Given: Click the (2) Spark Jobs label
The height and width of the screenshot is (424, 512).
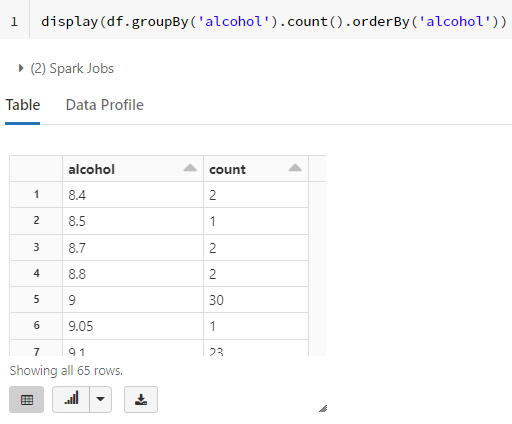Looking at the screenshot, I should [72, 68].
